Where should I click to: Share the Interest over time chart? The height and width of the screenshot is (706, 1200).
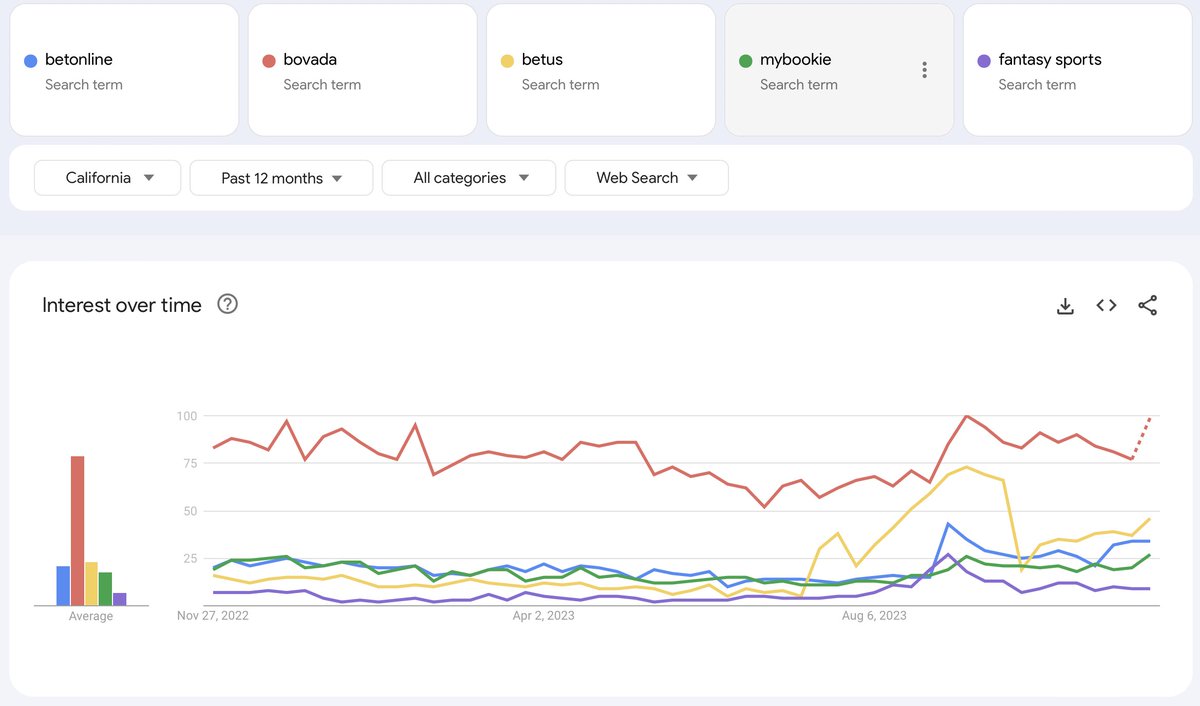tap(1148, 306)
